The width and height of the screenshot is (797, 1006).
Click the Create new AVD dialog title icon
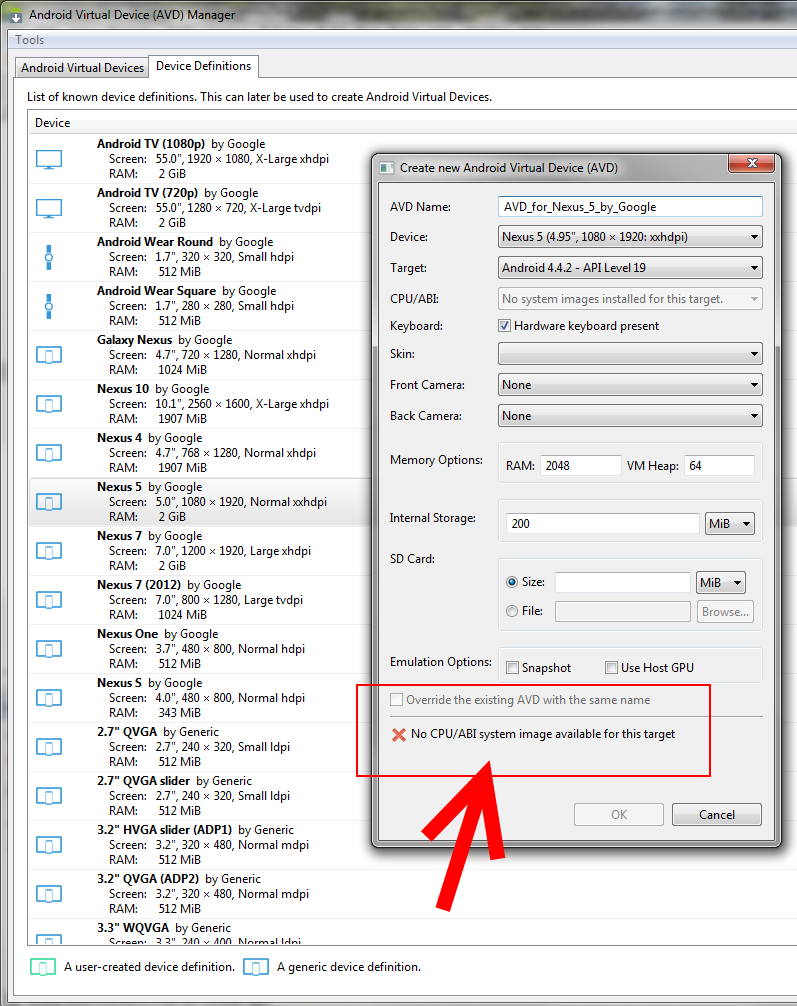point(386,168)
